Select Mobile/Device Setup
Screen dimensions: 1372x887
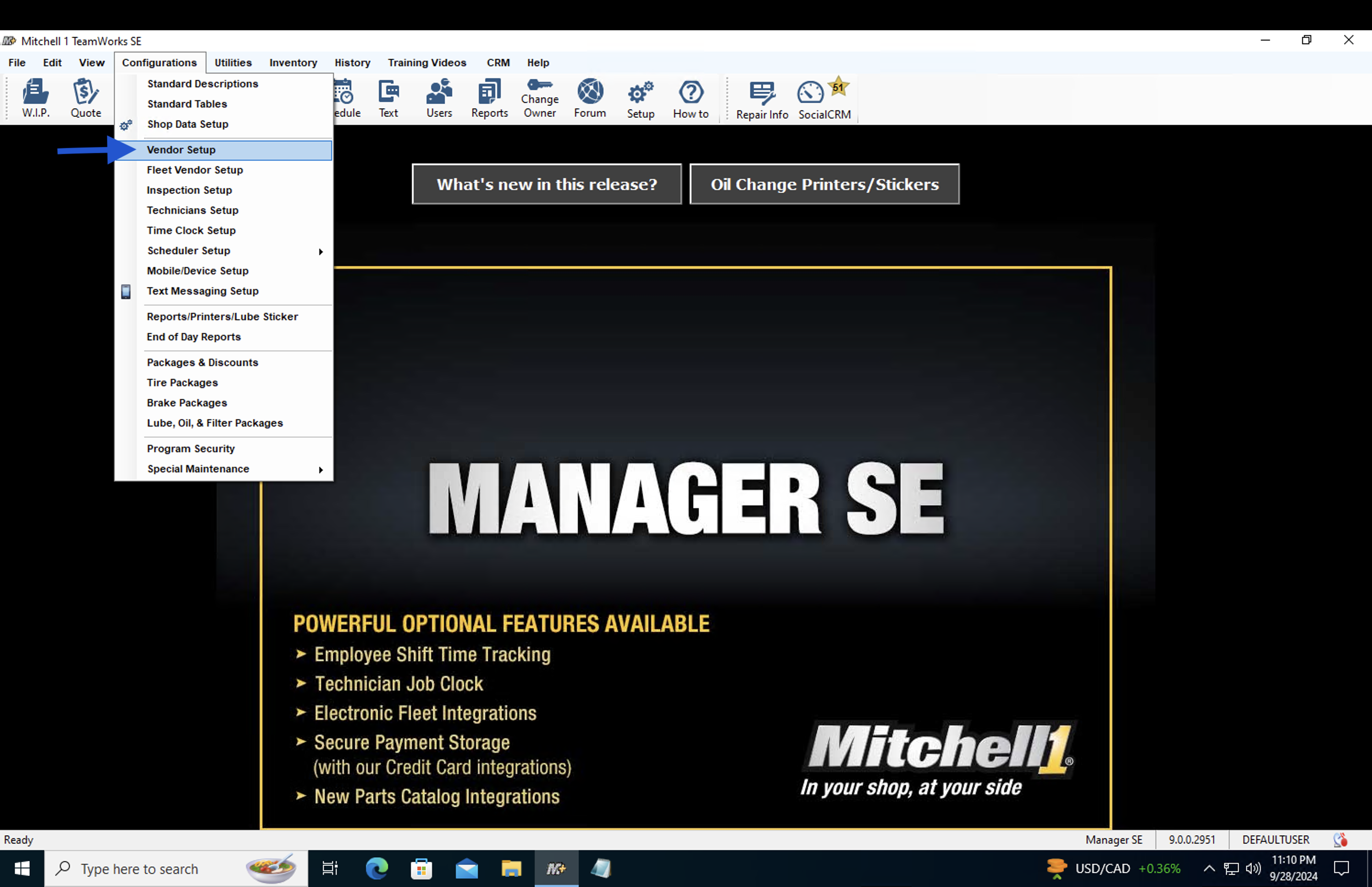(224, 271)
